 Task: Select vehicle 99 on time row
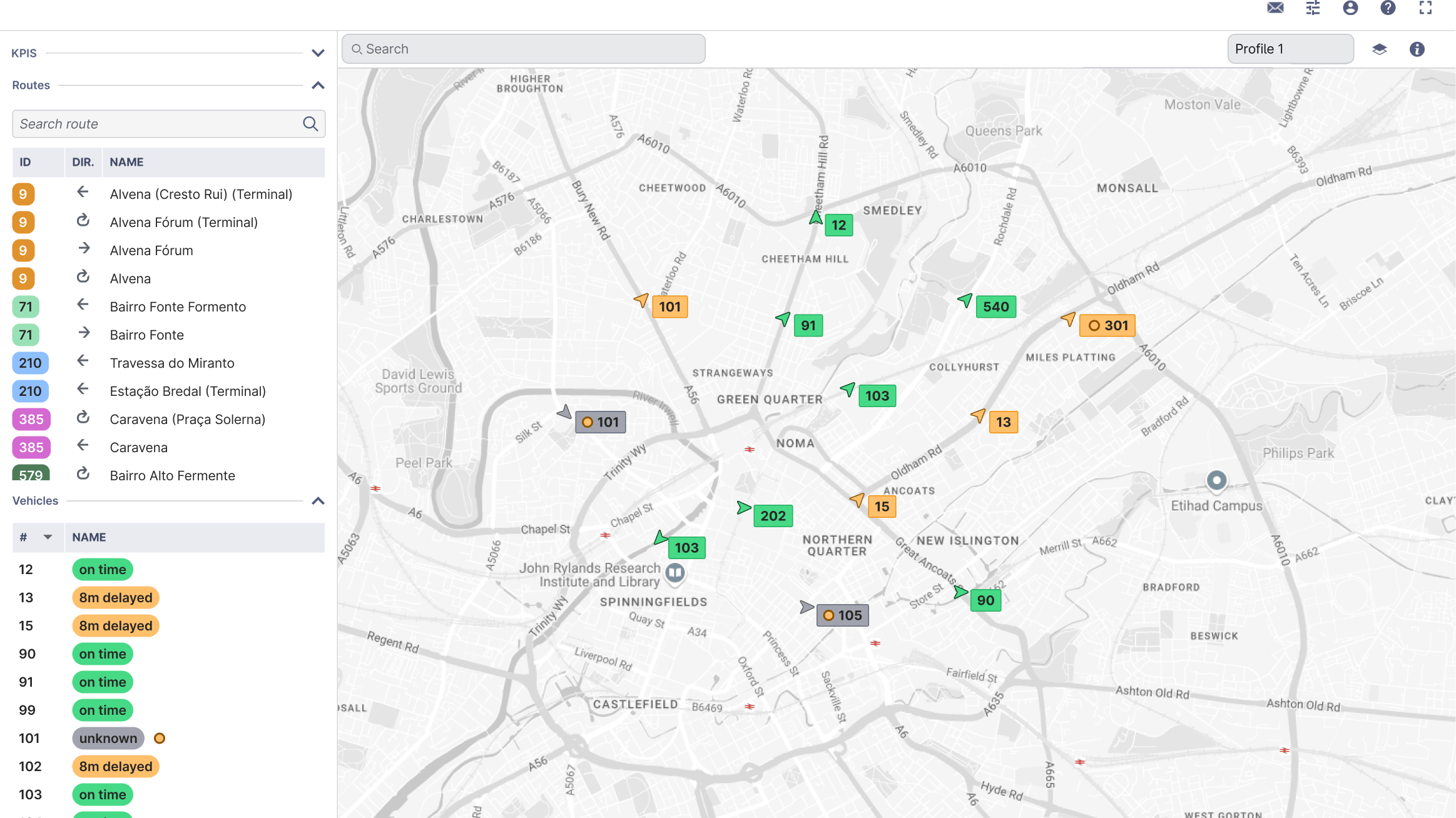tap(168, 710)
